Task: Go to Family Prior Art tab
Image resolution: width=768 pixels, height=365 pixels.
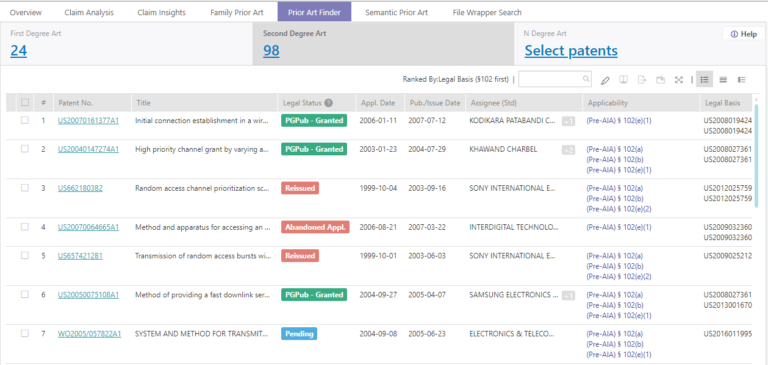Action: (237, 12)
